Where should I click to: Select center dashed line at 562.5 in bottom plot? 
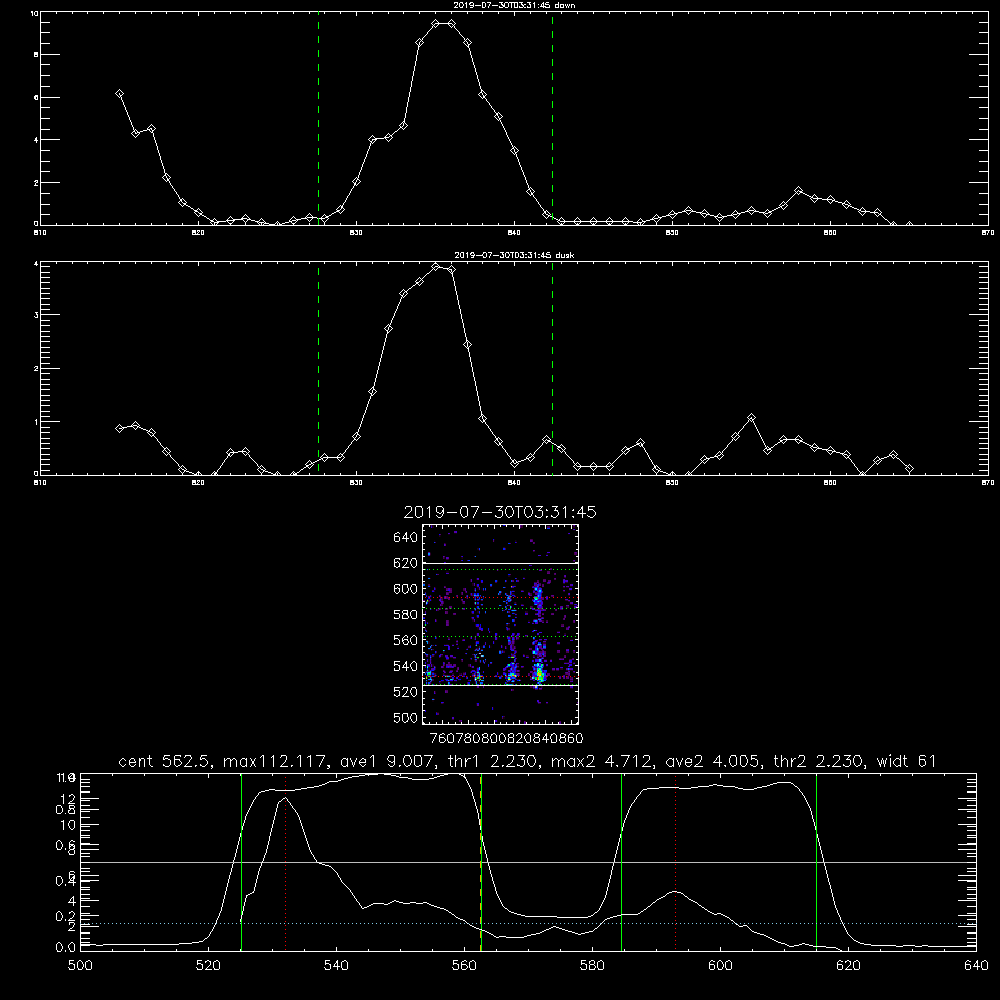click(x=481, y=862)
